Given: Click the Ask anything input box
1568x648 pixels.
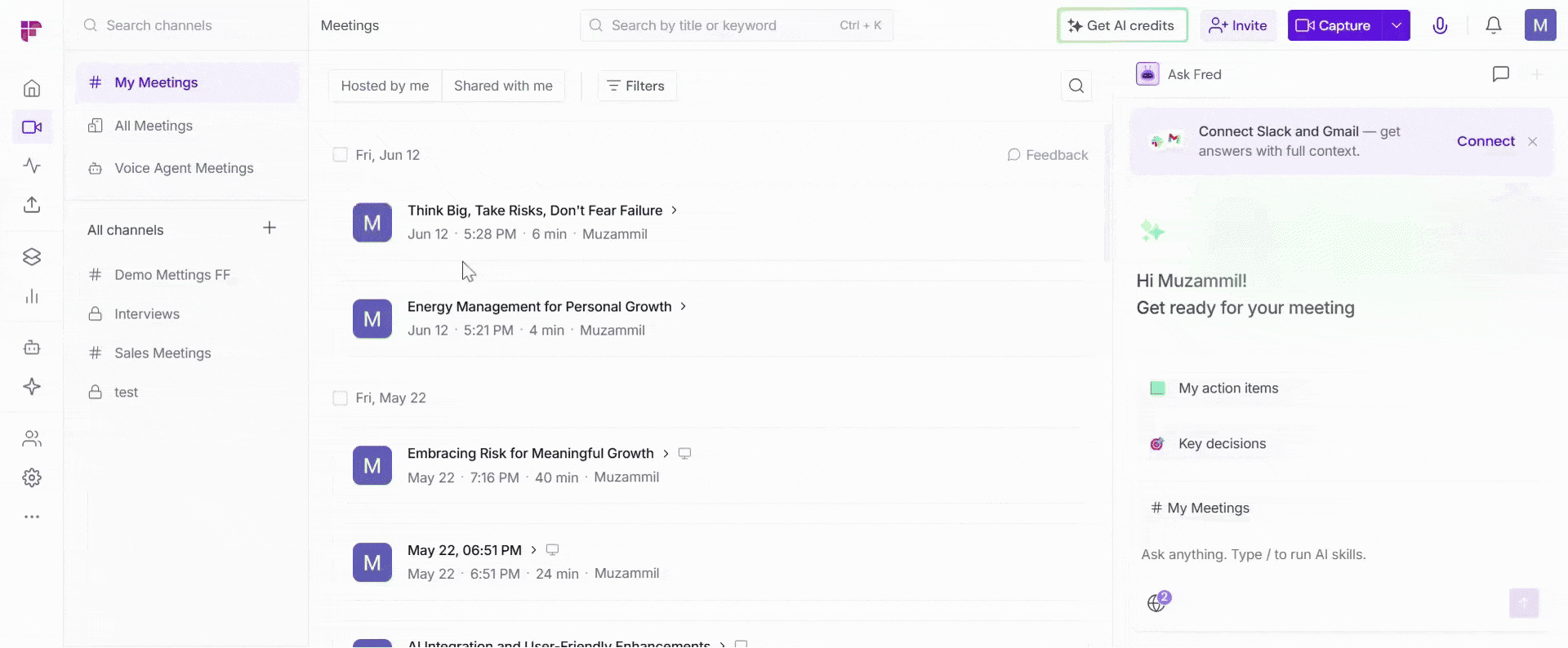Looking at the screenshot, I should pyautogui.click(x=1339, y=555).
